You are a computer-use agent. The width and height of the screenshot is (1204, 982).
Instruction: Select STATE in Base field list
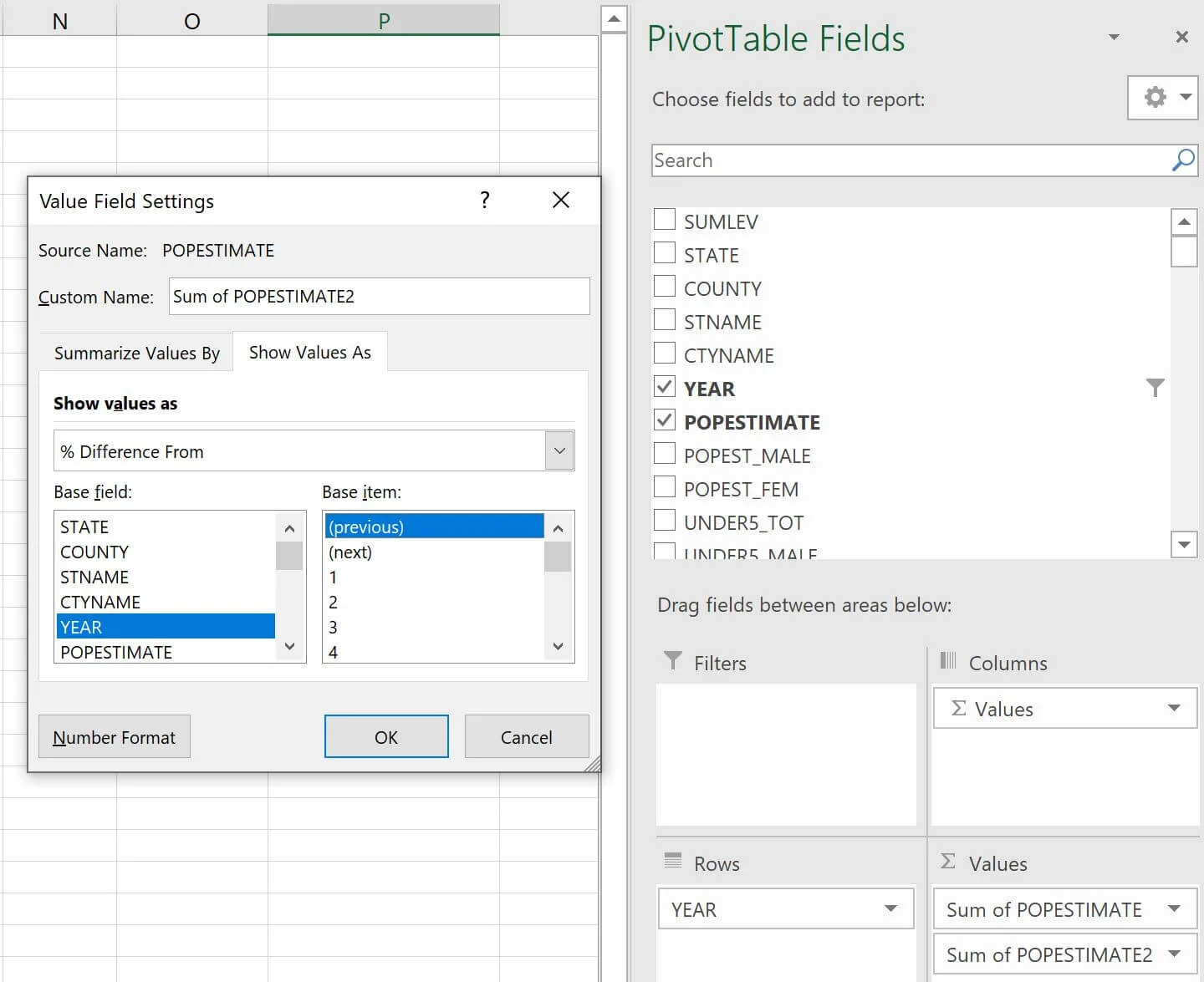tap(166, 527)
